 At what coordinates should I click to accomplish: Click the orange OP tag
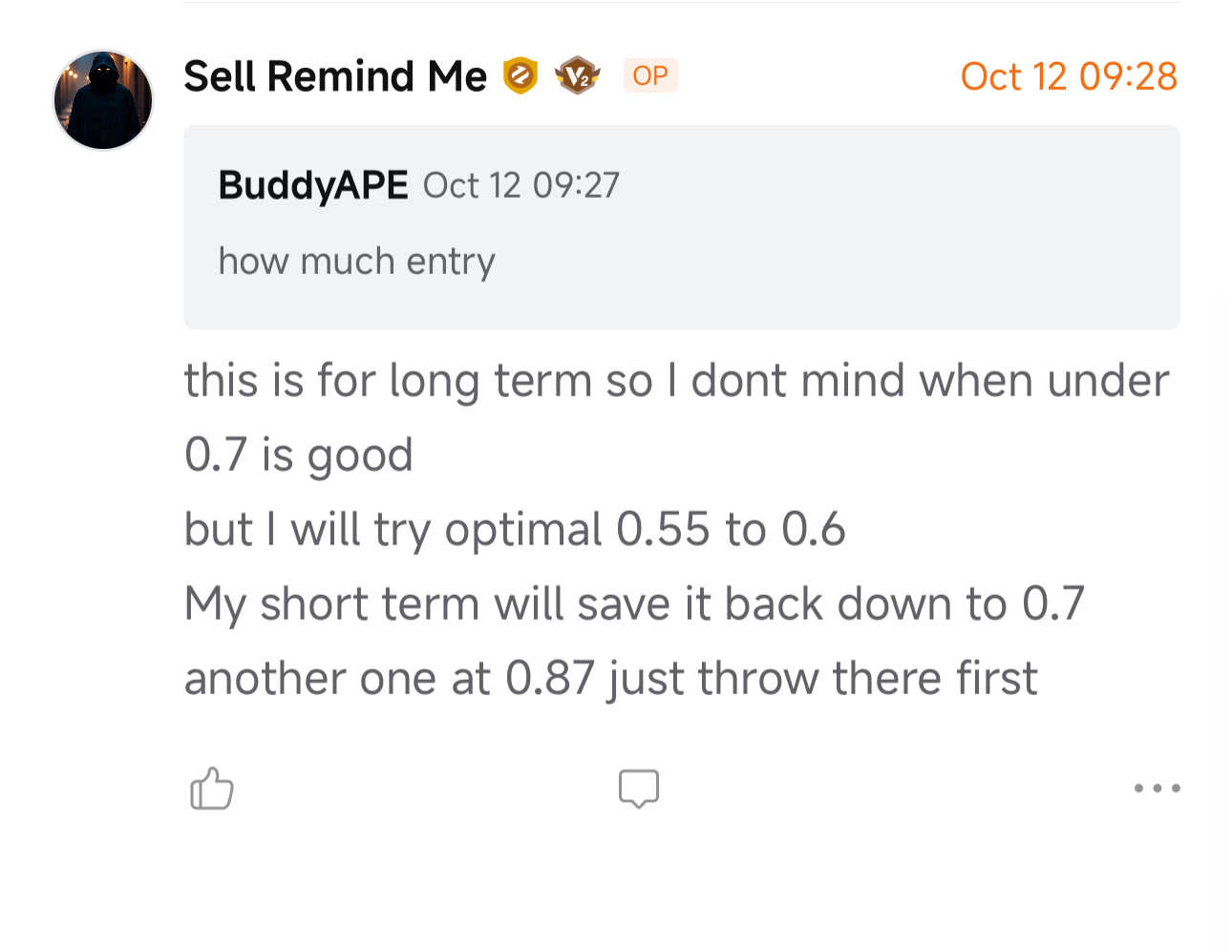(649, 75)
